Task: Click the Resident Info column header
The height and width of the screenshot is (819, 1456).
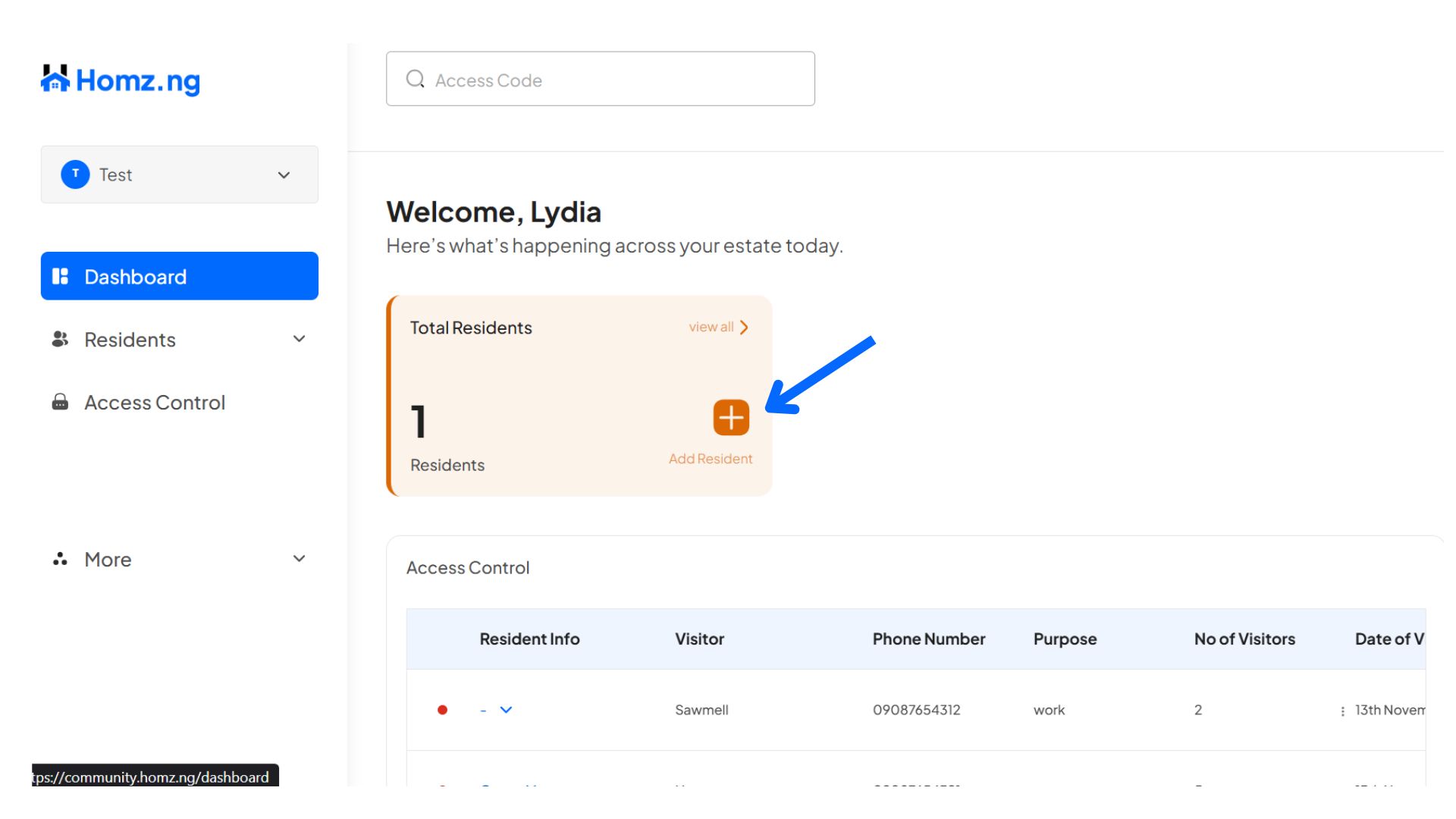Action: [x=529, y=639]
